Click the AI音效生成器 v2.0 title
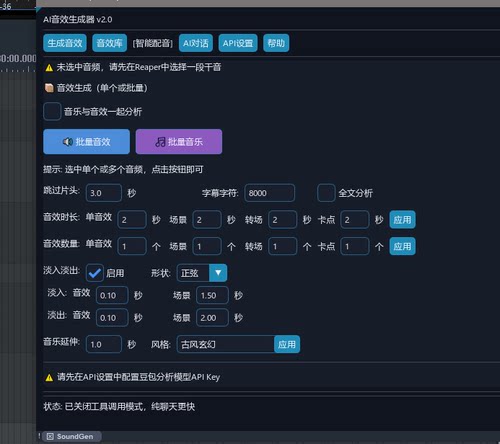500x444 pixels. tap(77, 20)
